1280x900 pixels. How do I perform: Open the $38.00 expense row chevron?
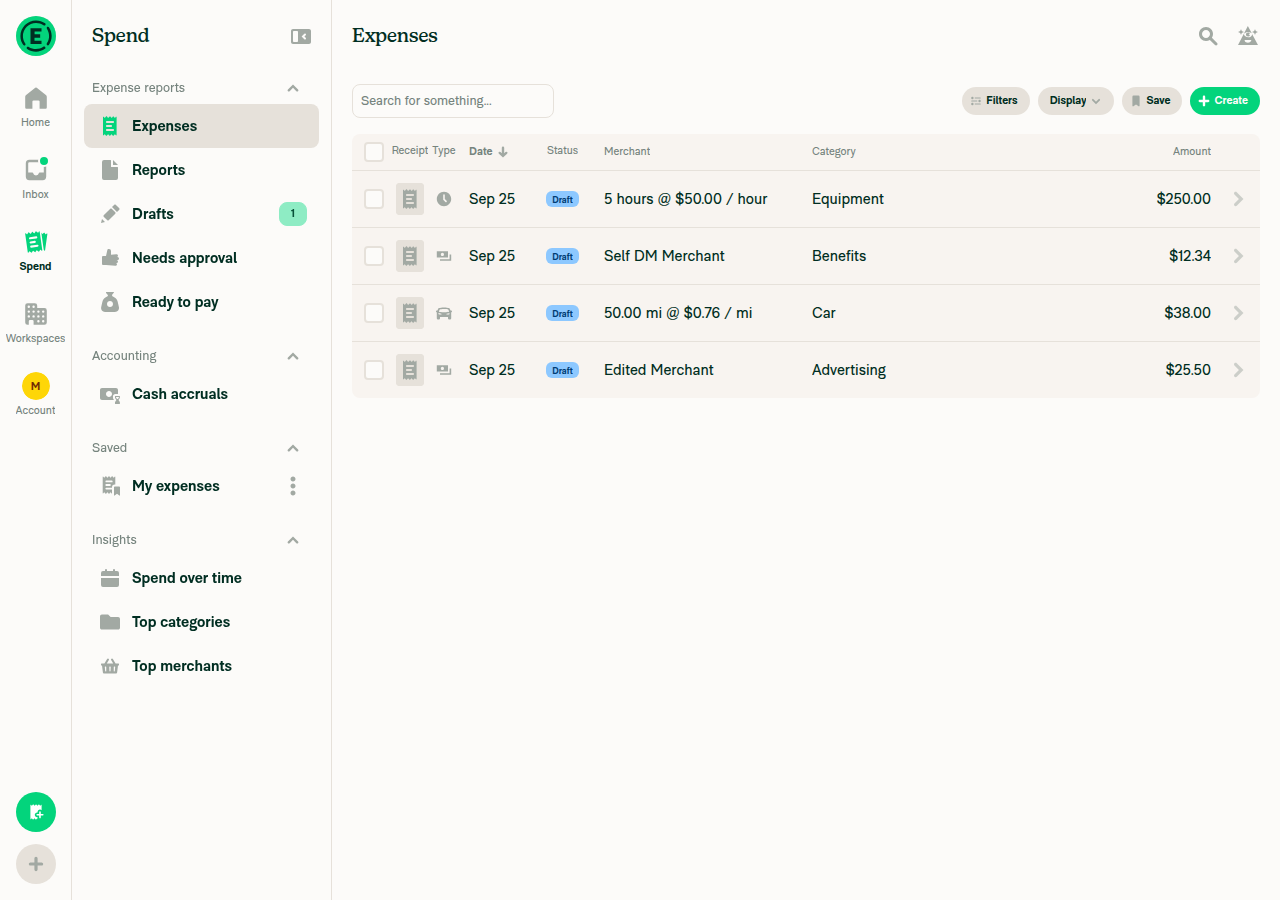[x=1238, y=313]
